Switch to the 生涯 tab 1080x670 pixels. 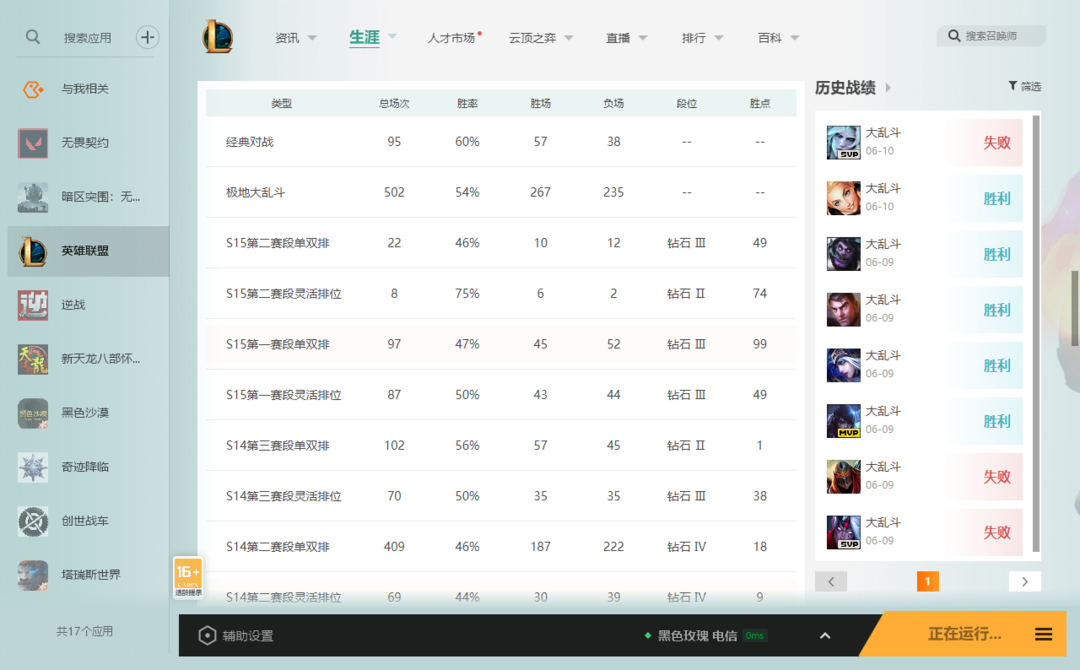tap(364, 37)
